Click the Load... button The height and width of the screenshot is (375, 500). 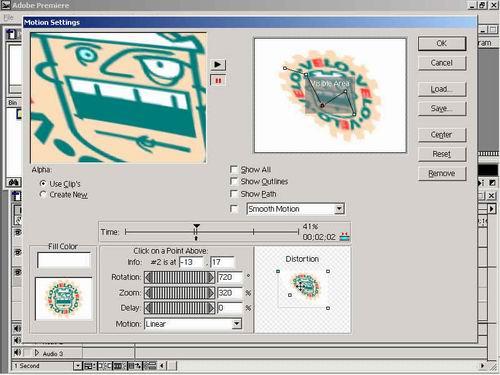(442, 89)
